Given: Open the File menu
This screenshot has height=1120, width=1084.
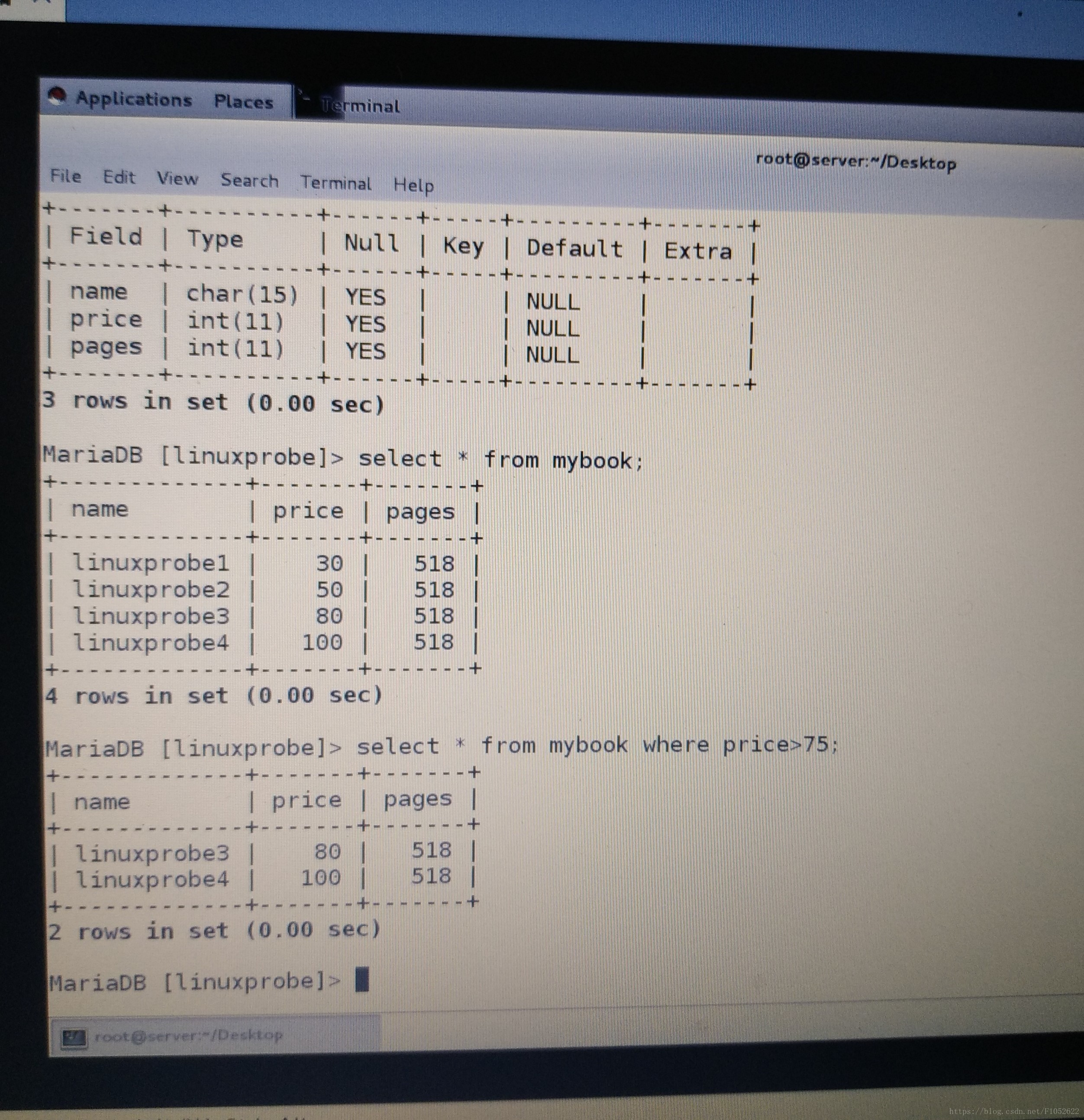Looking at the screenshot, I should pyautogui.click(x=65, y=176).
